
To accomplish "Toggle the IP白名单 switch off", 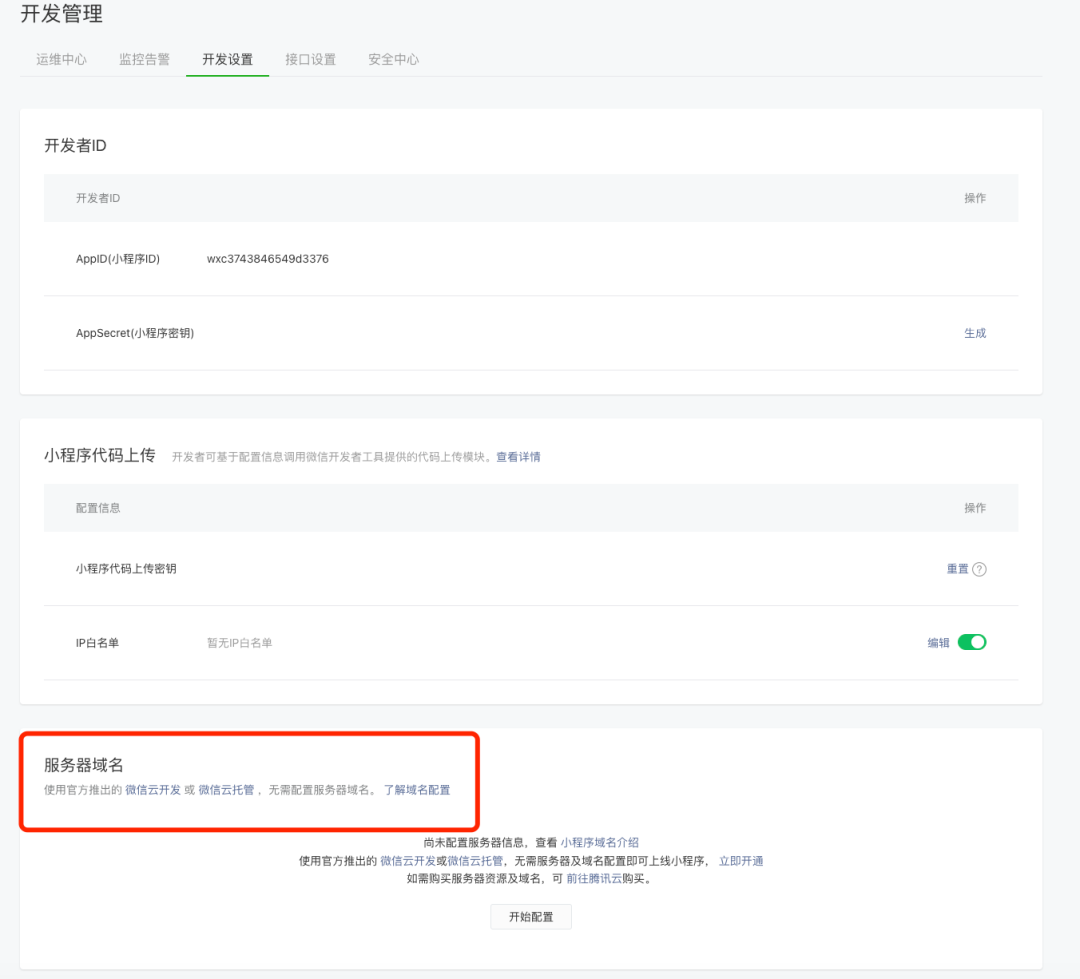I will tap(972, 642).
